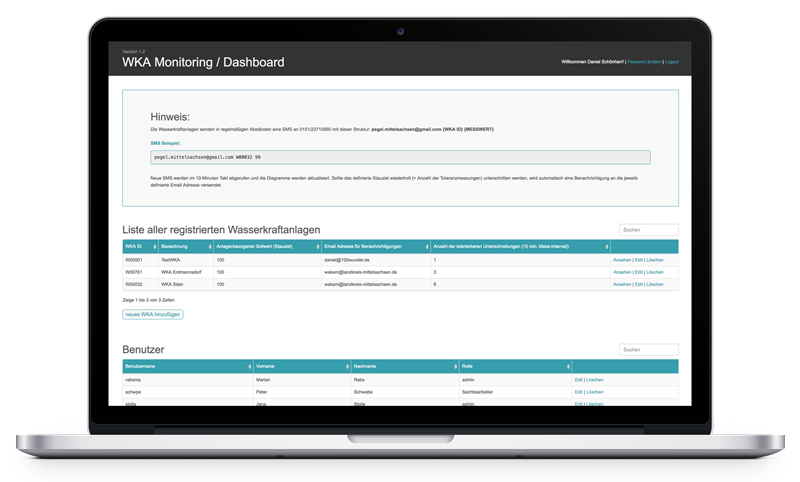
Task: Focus the WKA list search field
Action: (x=648, y=230)
